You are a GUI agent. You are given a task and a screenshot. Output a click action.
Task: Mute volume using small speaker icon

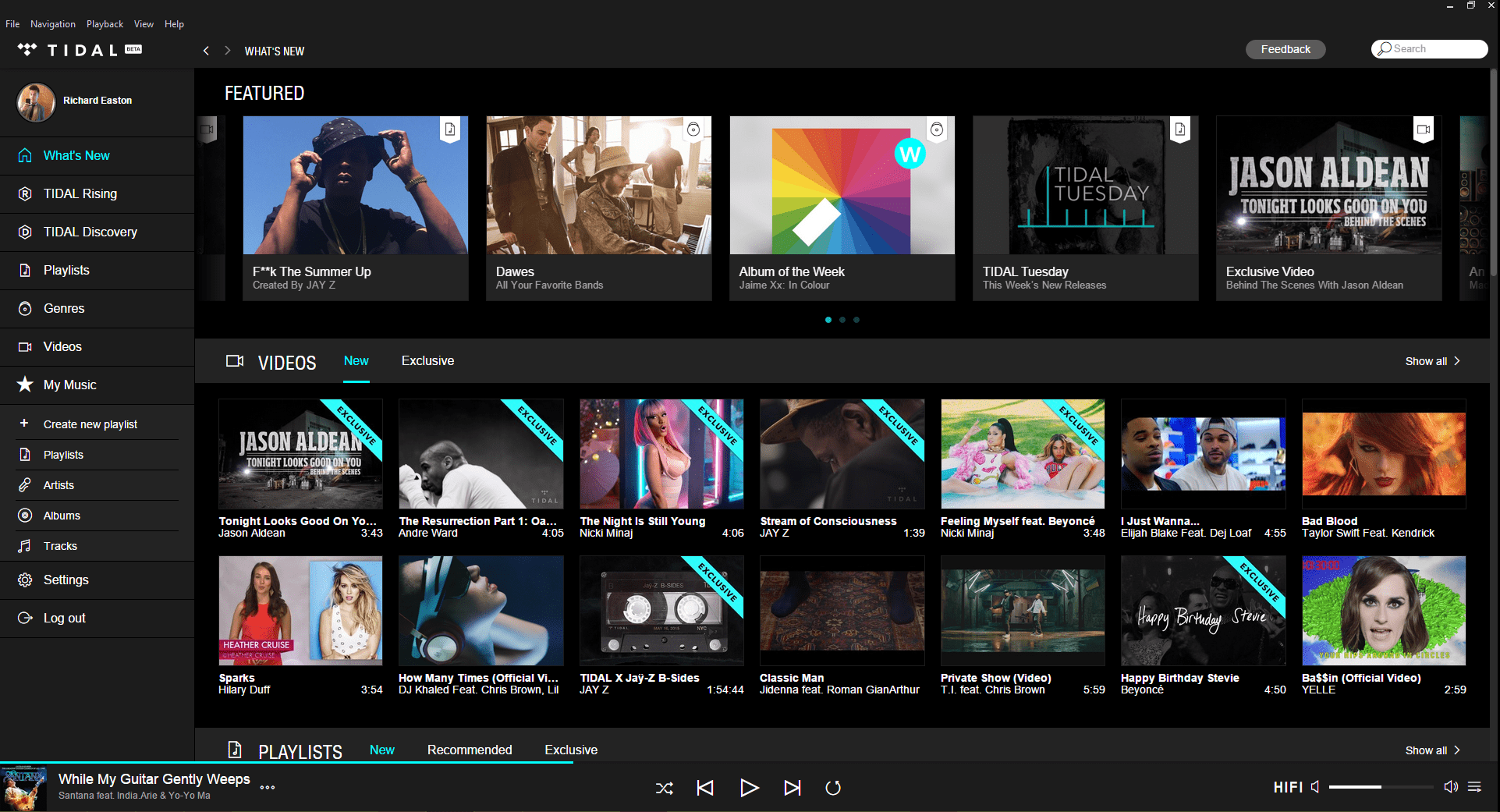coord(1315,786)
